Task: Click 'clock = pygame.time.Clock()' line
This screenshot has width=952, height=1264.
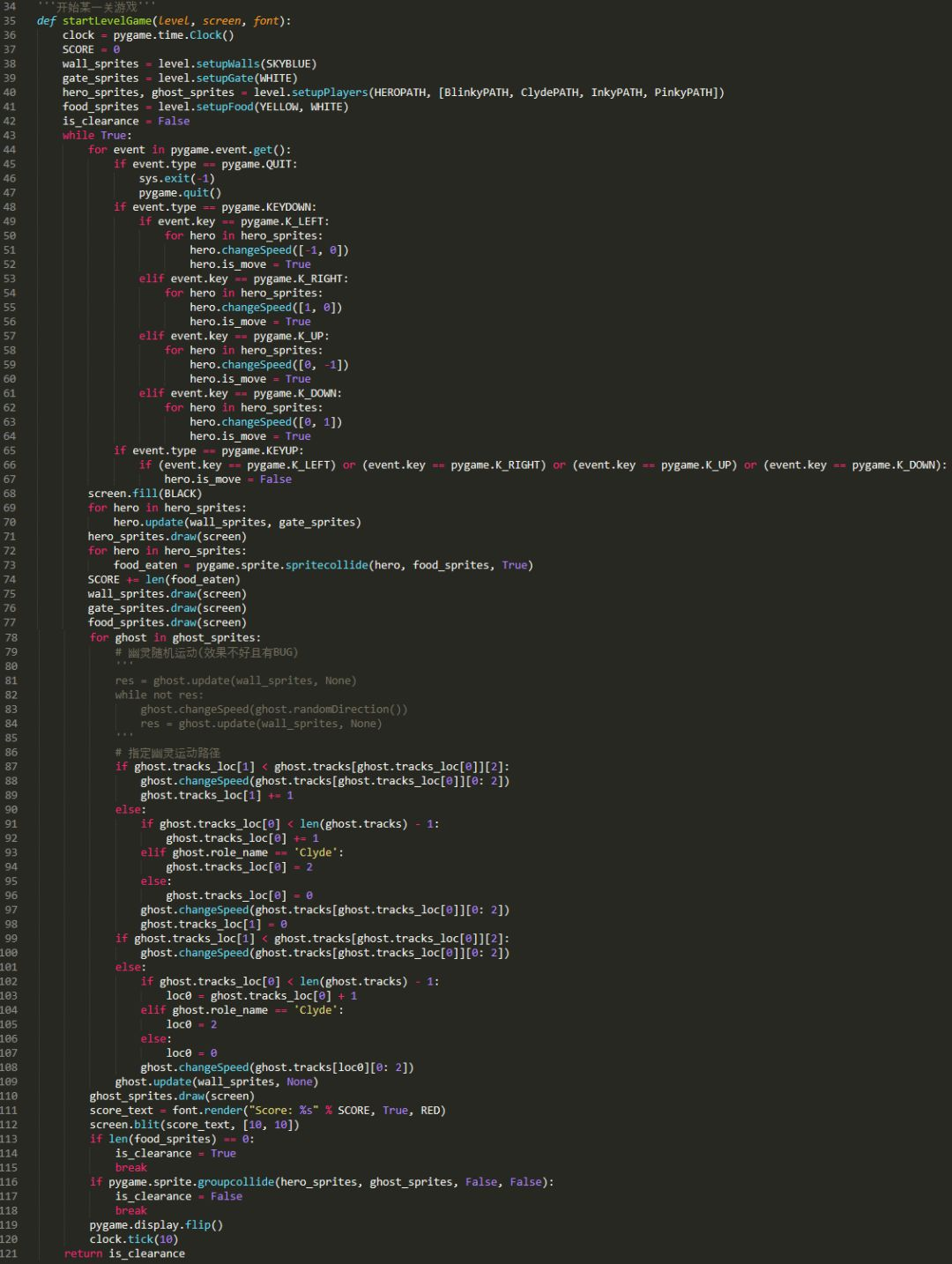Action: pyautogui.click(x=148, y=35)
